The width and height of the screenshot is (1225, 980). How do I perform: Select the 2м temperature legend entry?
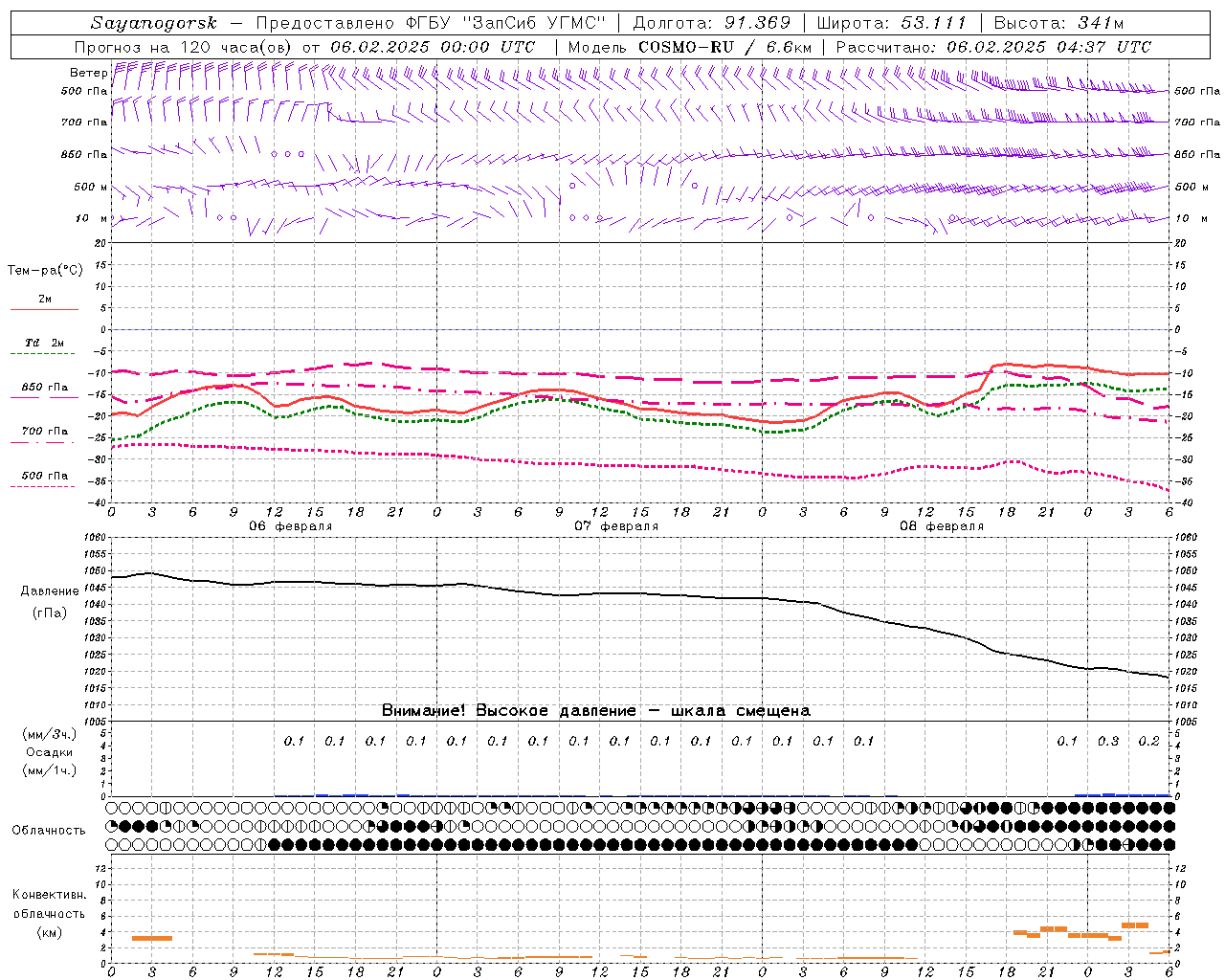coord(45,299)
